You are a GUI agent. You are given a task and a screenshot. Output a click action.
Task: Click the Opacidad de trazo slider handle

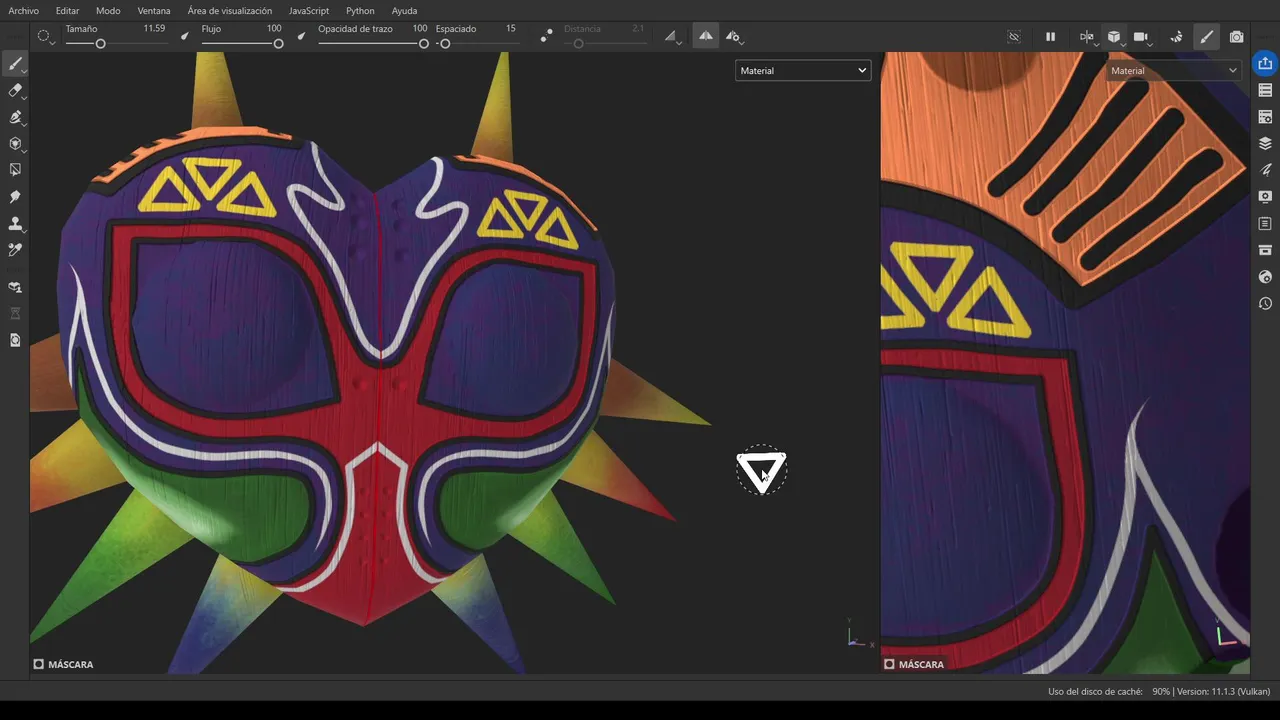click(x=424, y=44)
